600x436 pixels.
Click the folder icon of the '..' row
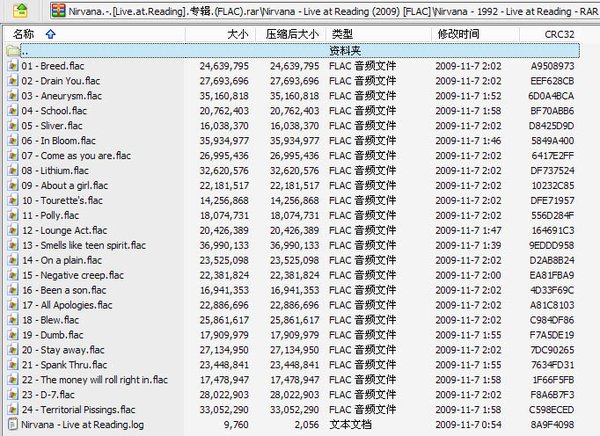point(13,51)
